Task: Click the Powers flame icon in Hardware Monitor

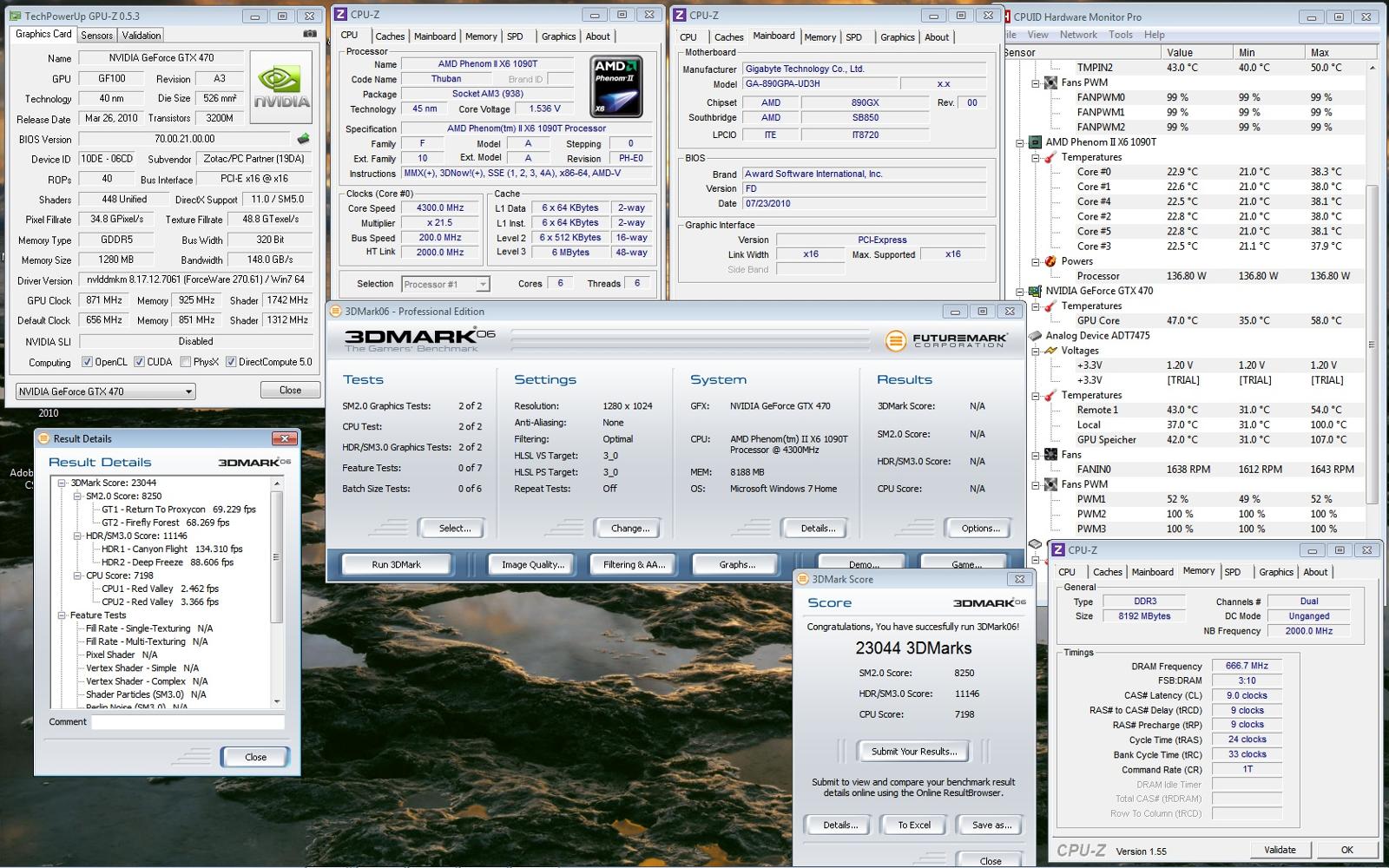Action: point(1050,260)
